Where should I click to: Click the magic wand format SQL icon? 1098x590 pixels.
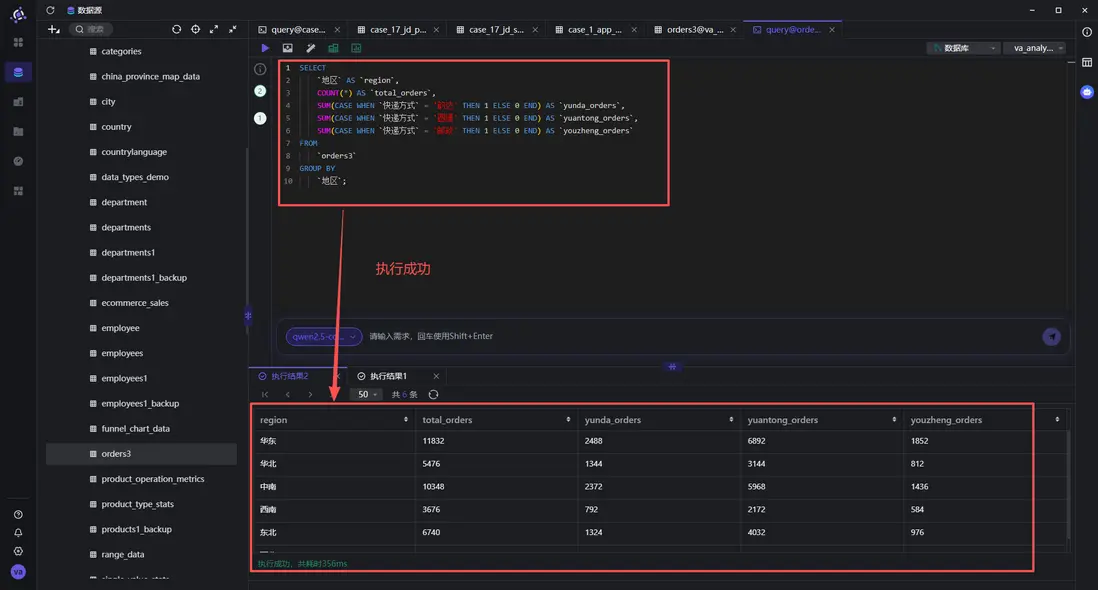[x=310, y=48]
